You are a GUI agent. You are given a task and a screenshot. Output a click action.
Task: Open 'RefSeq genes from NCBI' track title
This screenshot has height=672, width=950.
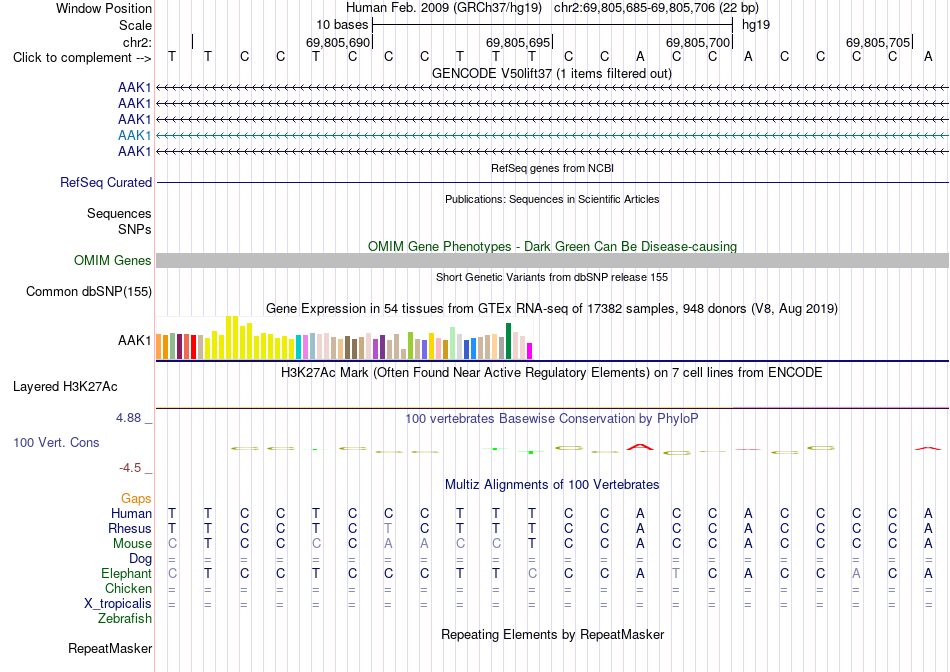coord(552,168)
